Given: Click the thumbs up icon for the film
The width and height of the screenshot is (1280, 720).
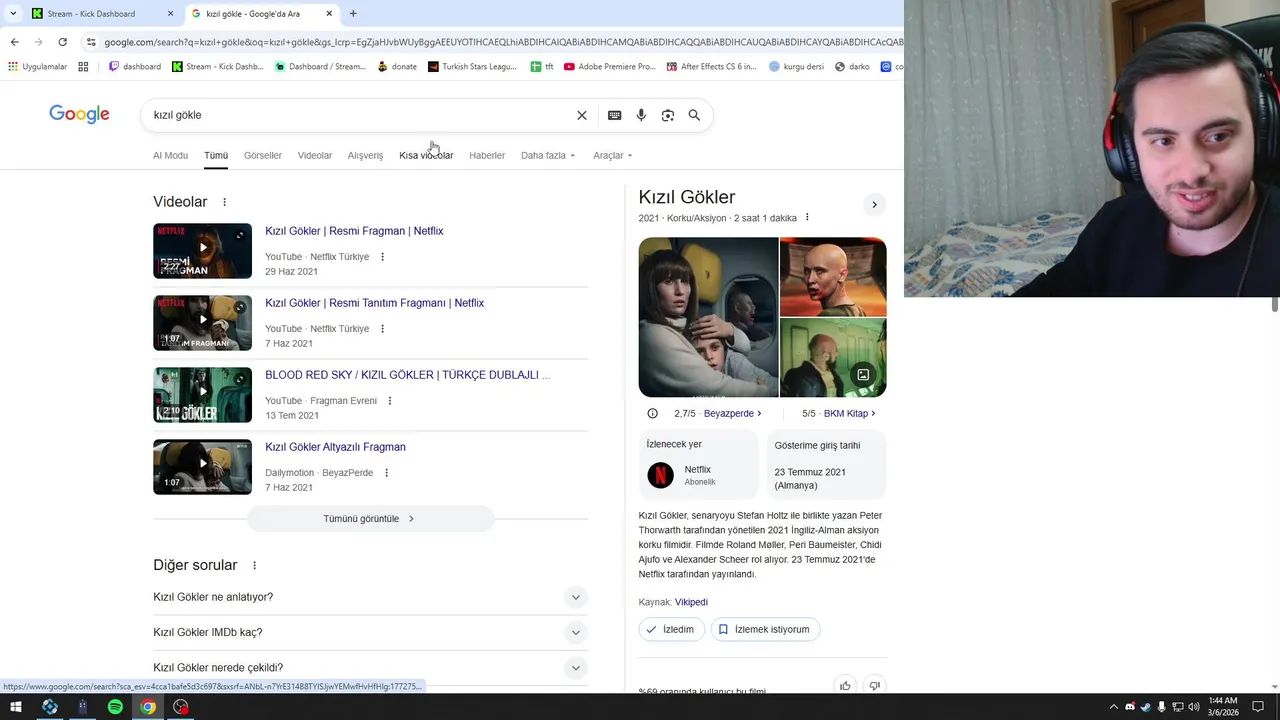Looking at the screenshot, I should tap(845, 686).
